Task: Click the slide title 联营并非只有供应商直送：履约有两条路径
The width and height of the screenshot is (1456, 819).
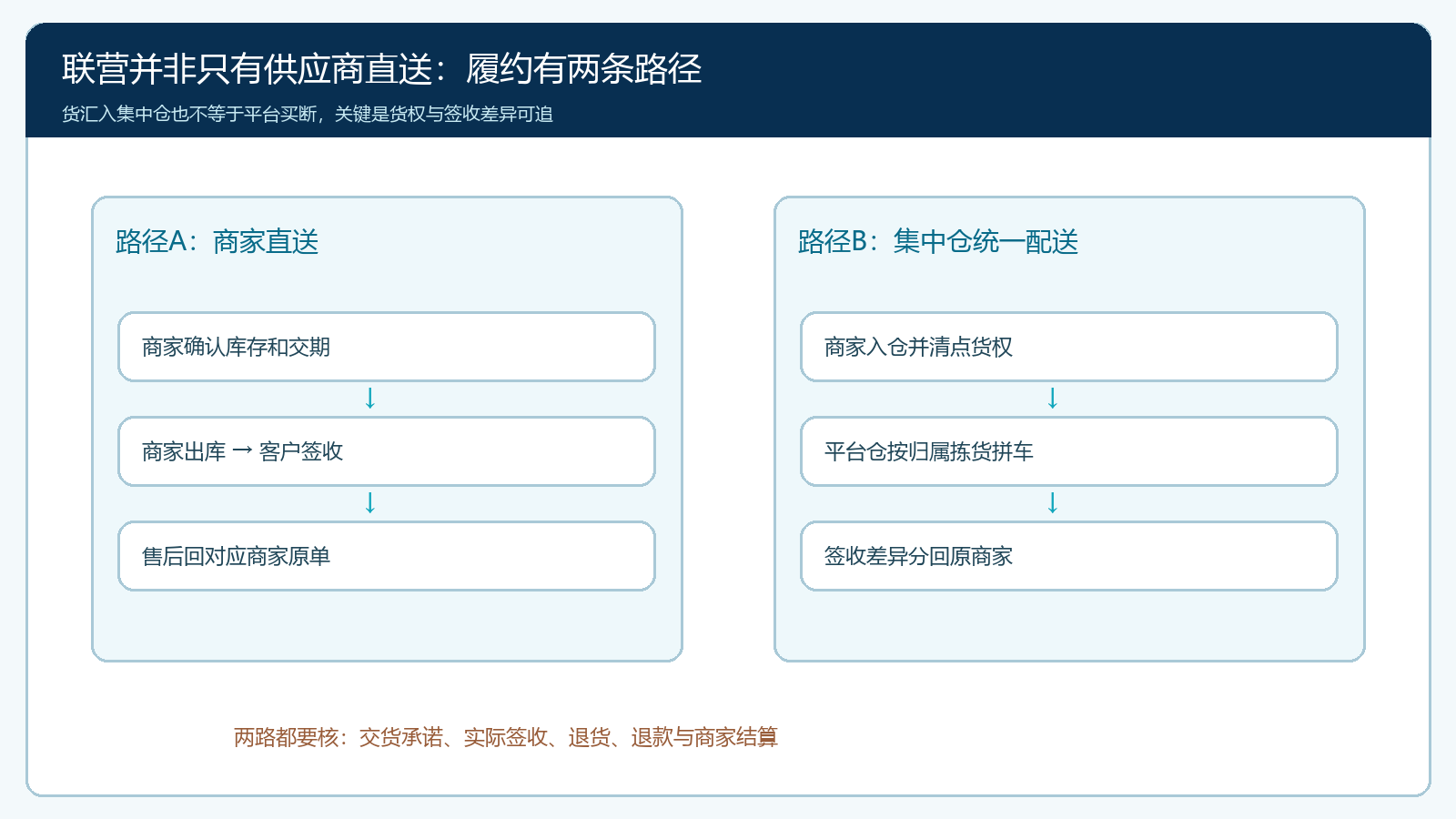Action: [x=382, y=69]
